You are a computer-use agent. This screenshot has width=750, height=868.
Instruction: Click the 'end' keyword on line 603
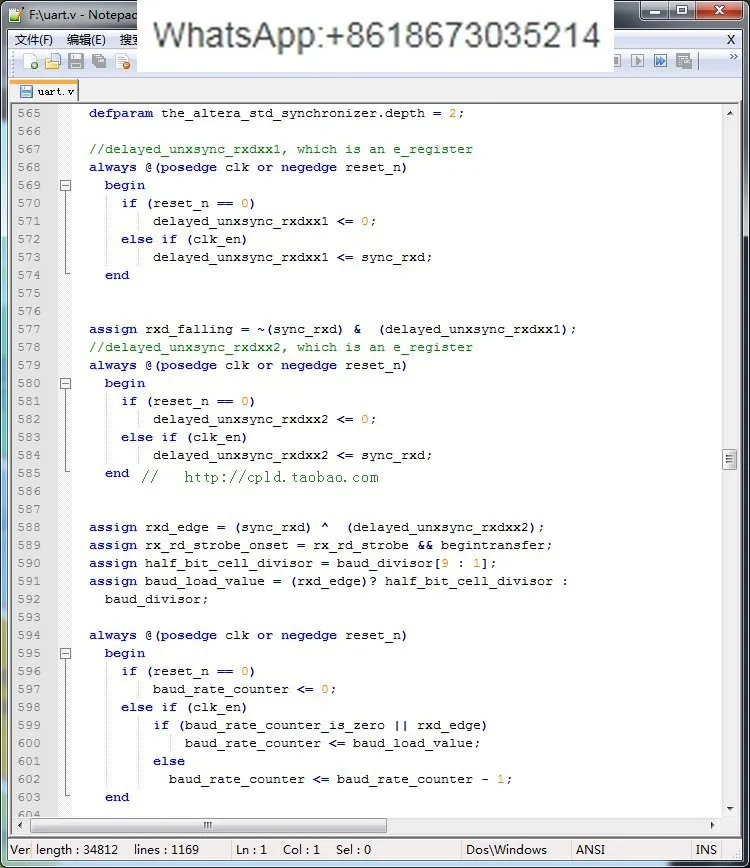[117, 798]
